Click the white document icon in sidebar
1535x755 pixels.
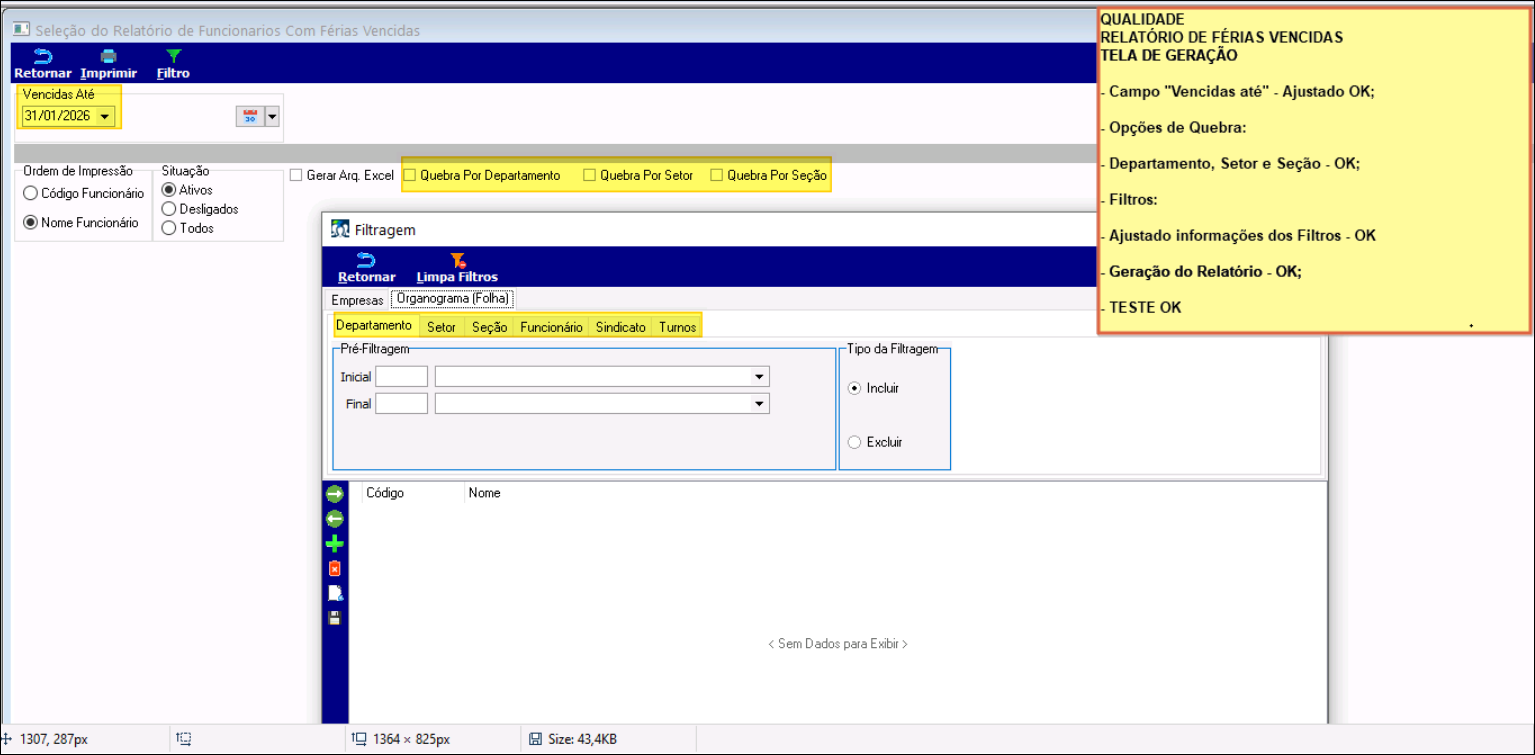(334, 593)
